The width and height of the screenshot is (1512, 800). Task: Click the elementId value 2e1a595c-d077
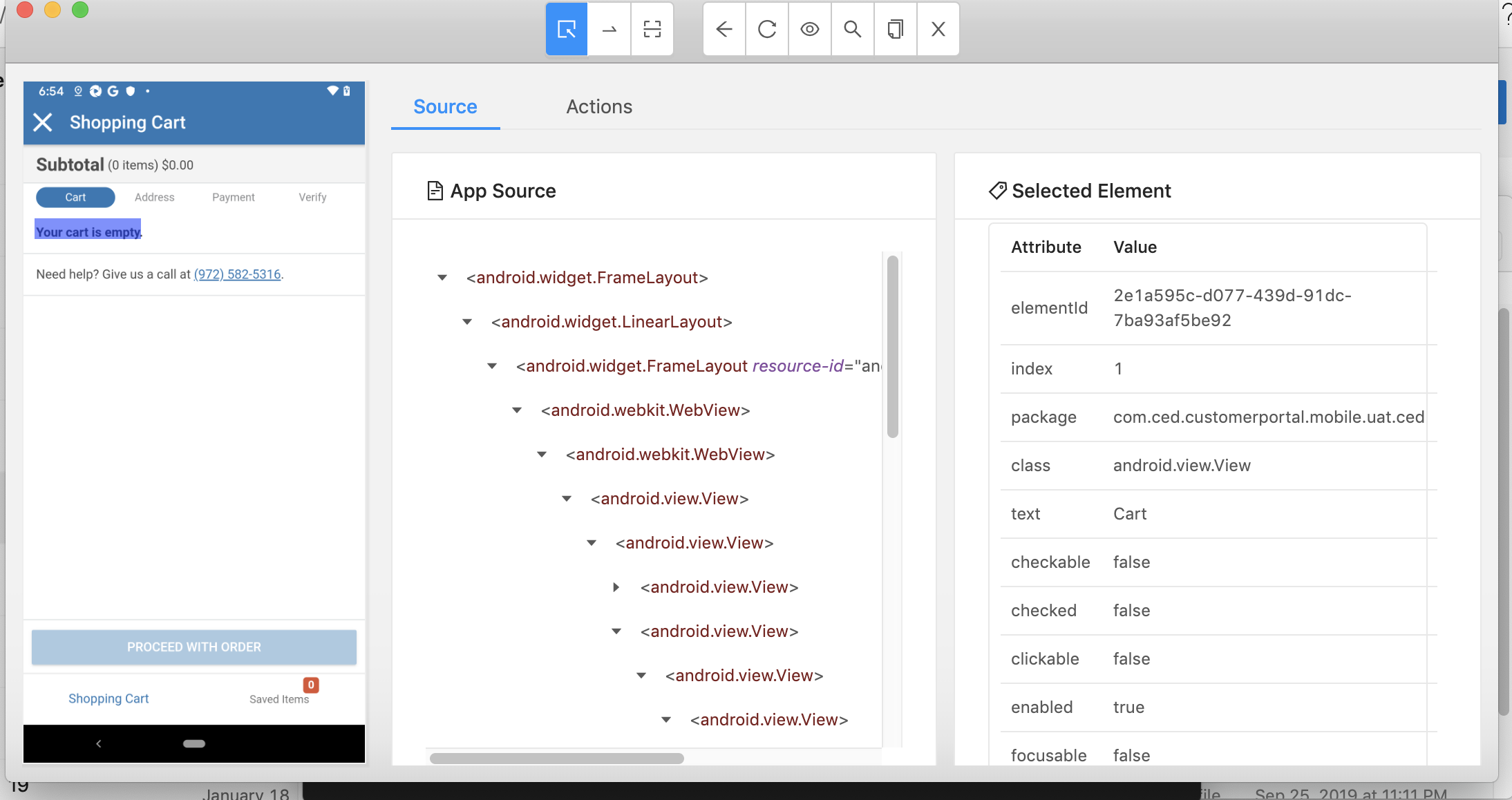pos(1232,308)
